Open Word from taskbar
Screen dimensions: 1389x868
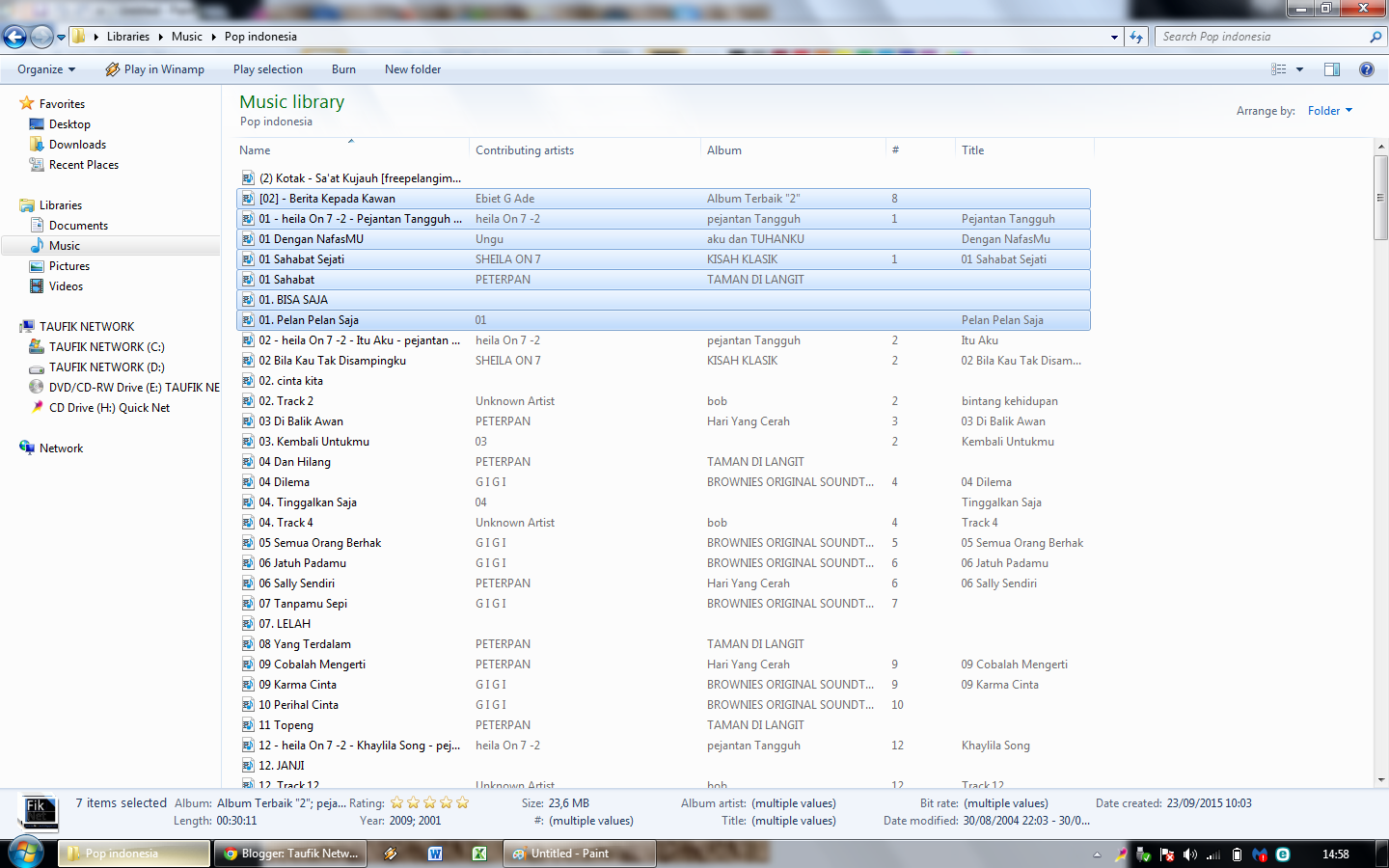coord(435,854)
